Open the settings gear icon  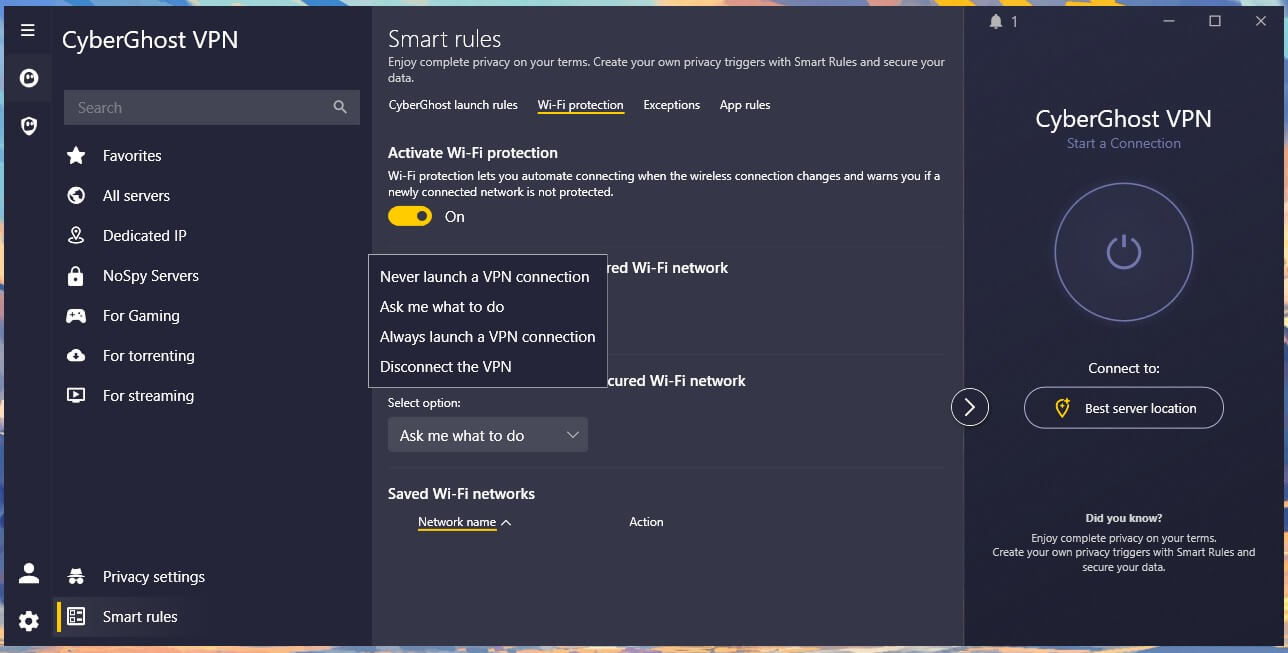pyautogui.click(x=29, y=621)
